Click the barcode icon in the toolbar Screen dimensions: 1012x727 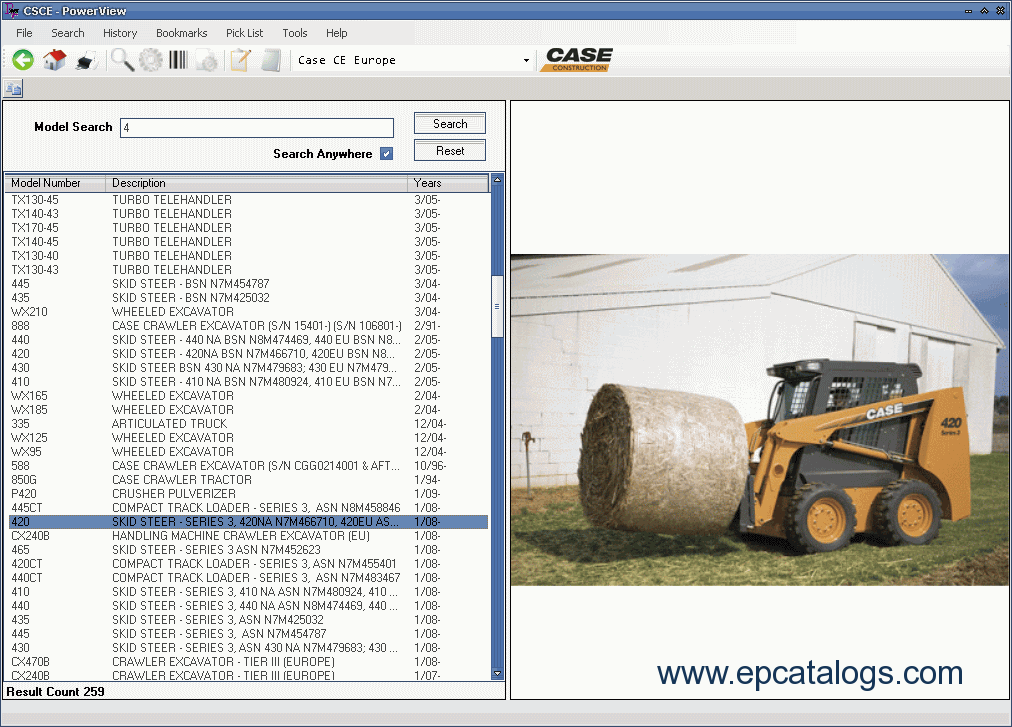click(178, 60)
